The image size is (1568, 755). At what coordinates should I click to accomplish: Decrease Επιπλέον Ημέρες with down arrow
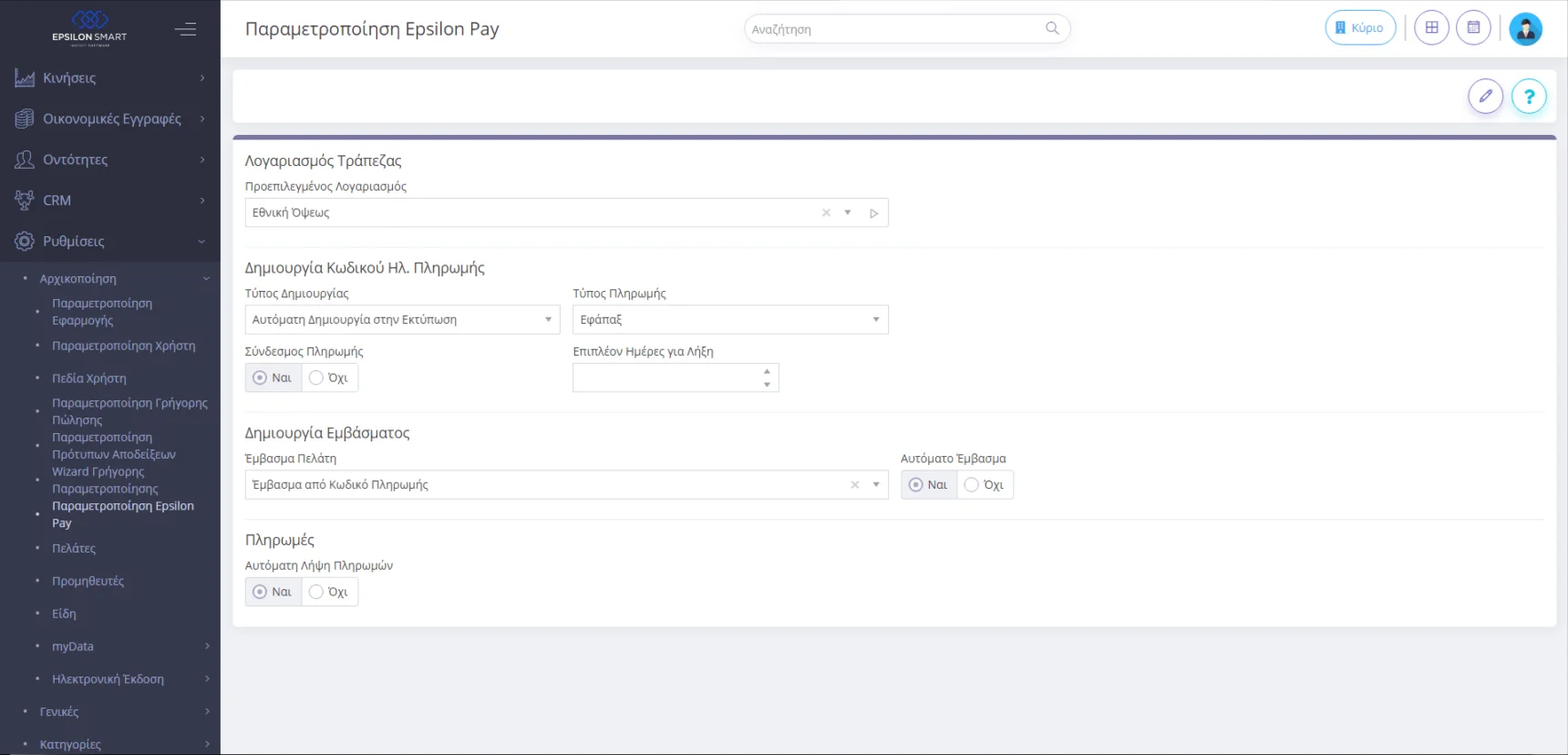click(x=768, y=385)
